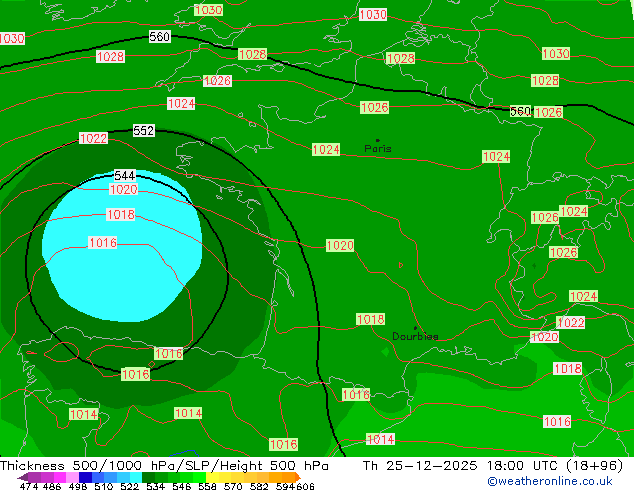Screen dimensions: 634x490
Task: Pick the bright yellow swatch above 558 in the legend
Action: coord(212,477)
